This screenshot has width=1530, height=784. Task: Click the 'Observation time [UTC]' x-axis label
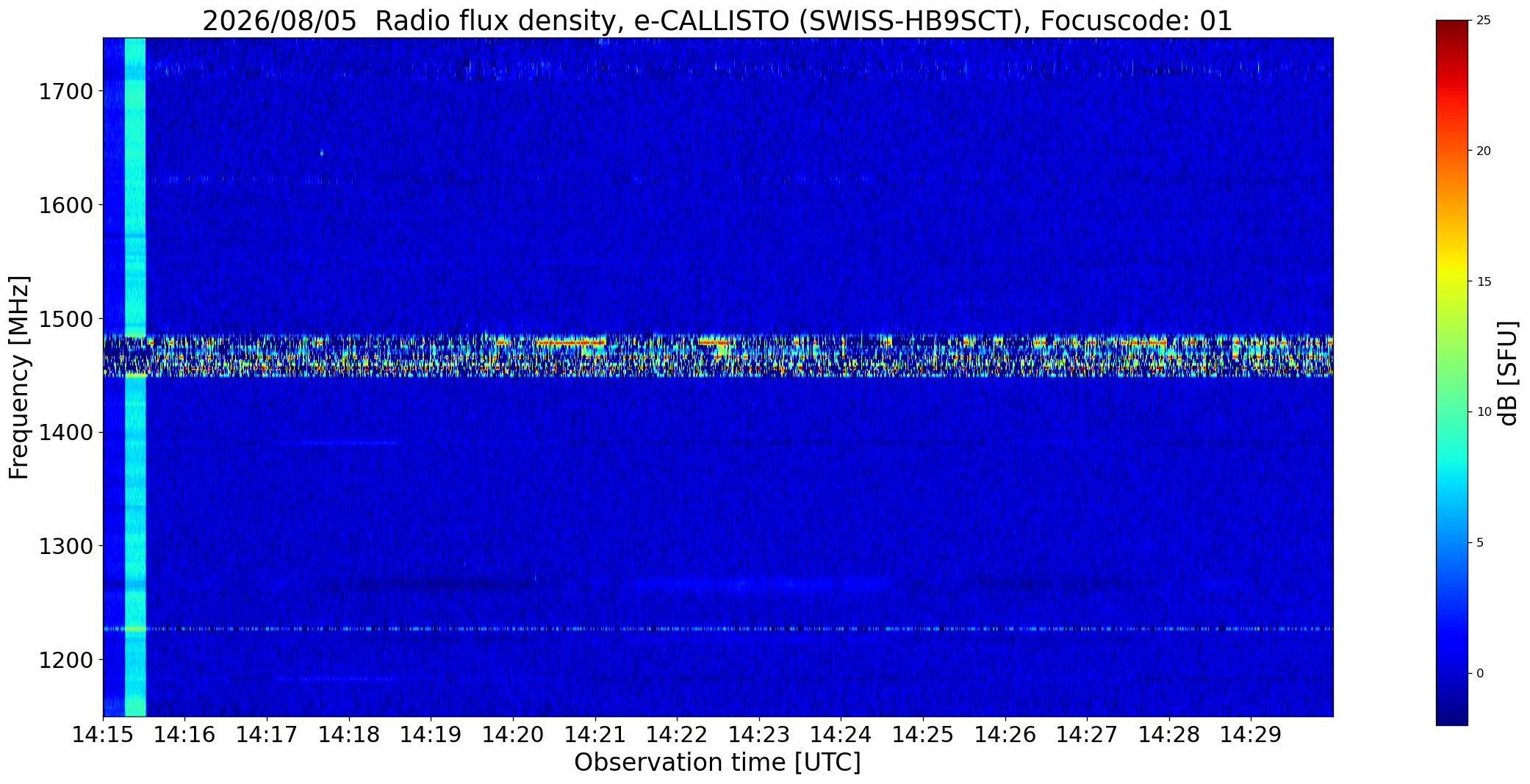click(x=717, y=763)
